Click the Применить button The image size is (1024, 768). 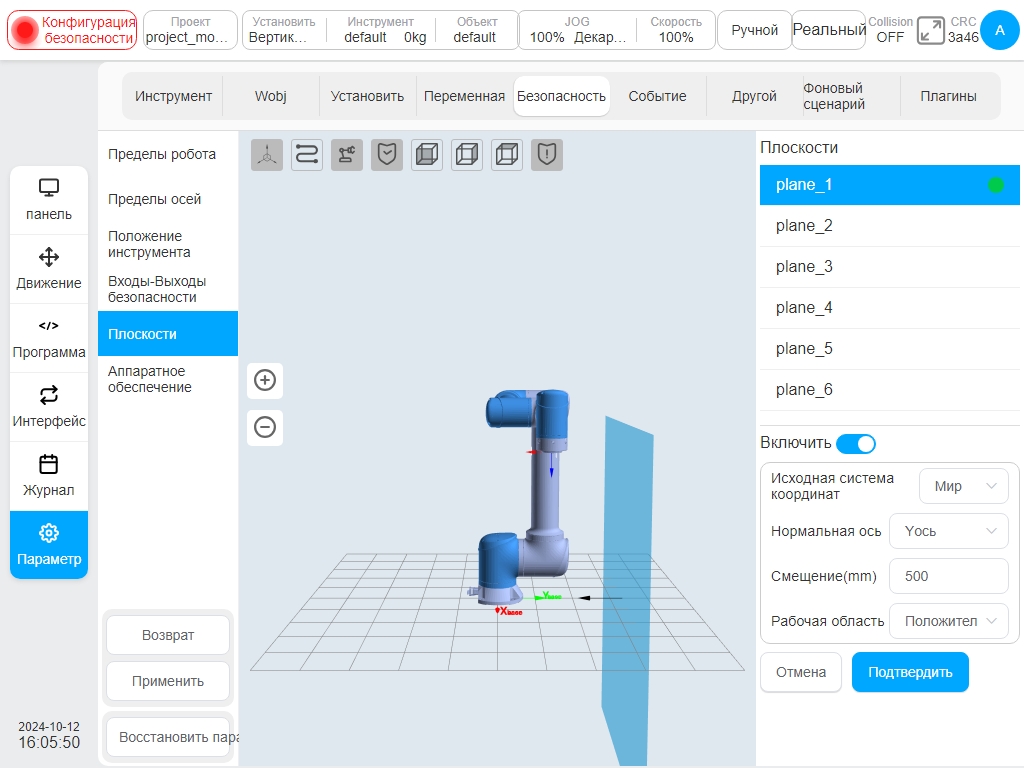pyautogui.click(x=168, y=681)
